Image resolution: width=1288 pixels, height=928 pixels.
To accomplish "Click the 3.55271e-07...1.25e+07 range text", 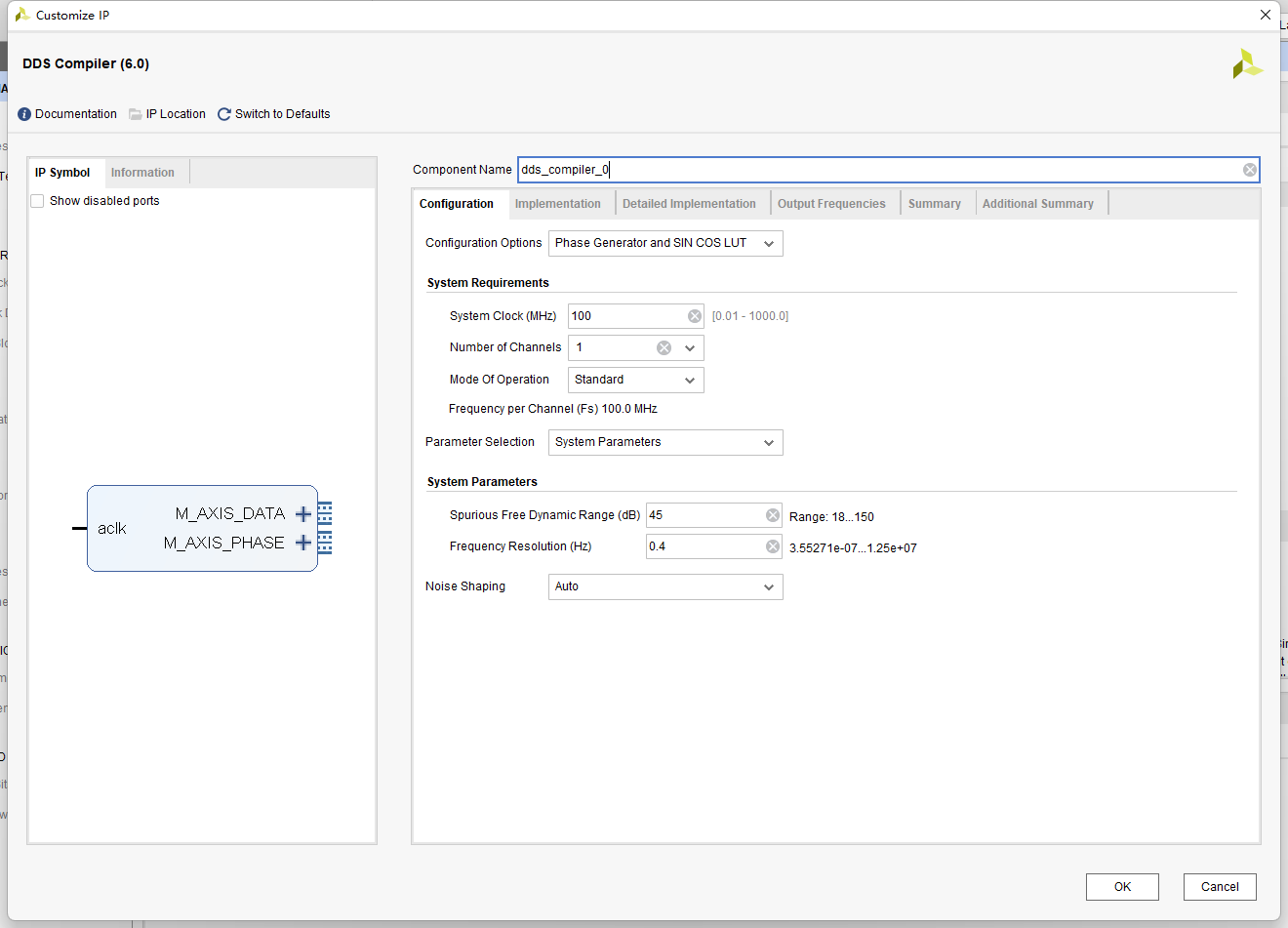I will point(853,548).
